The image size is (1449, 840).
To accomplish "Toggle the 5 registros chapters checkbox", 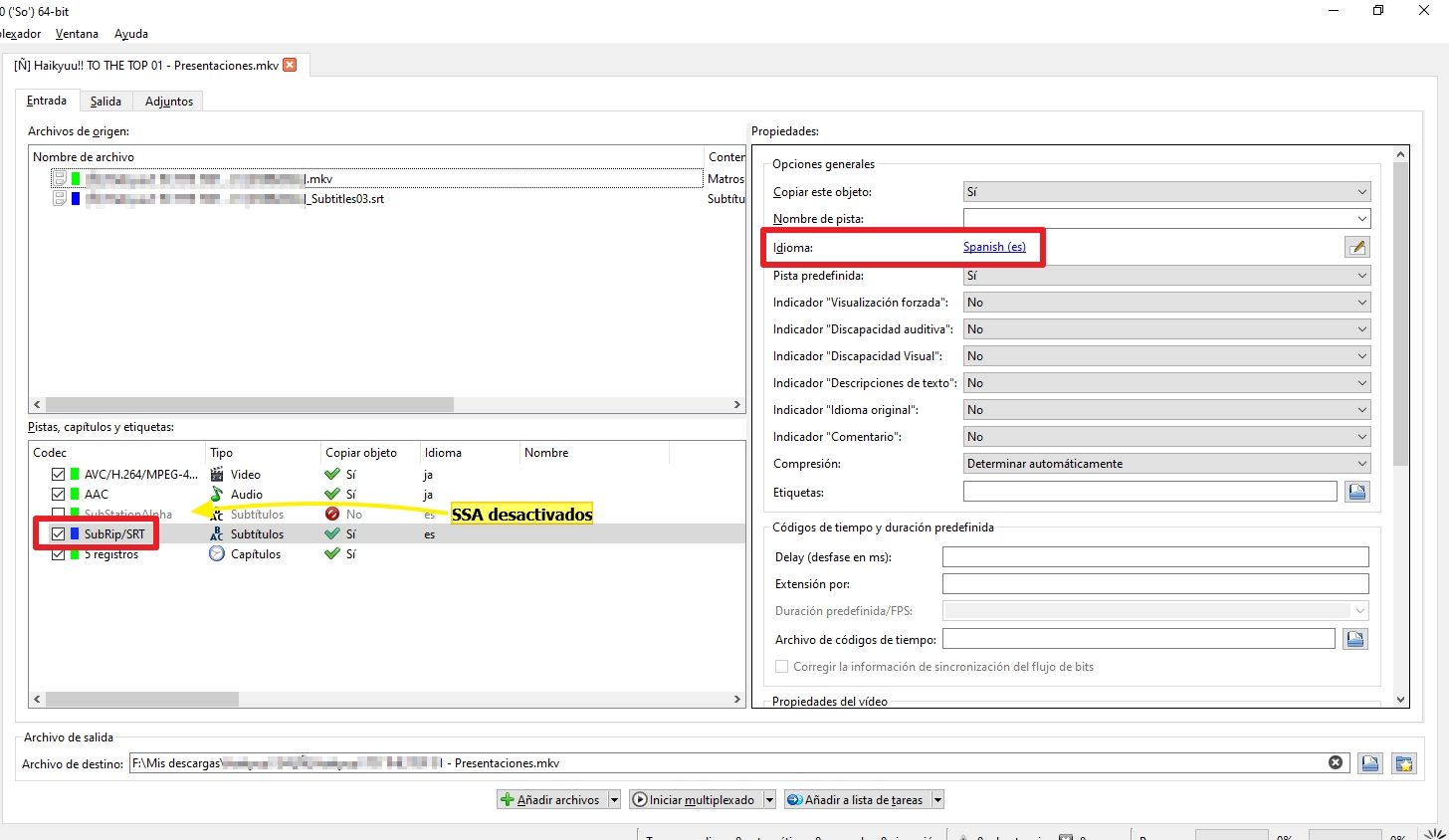I will pos(58,554).
